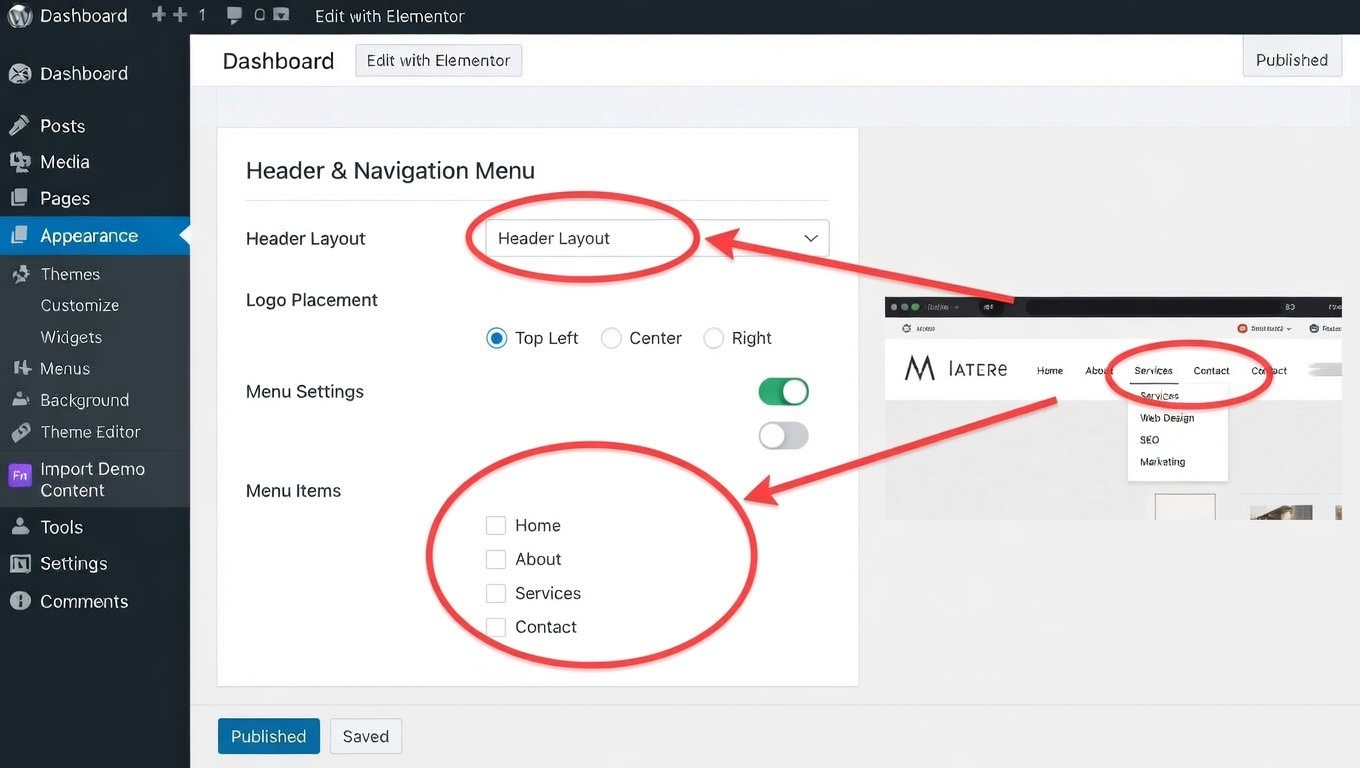The image size is (1360, 768).
Task: Click the Edit with Elementor button beside heading
Action: click(x=438, y=60)
